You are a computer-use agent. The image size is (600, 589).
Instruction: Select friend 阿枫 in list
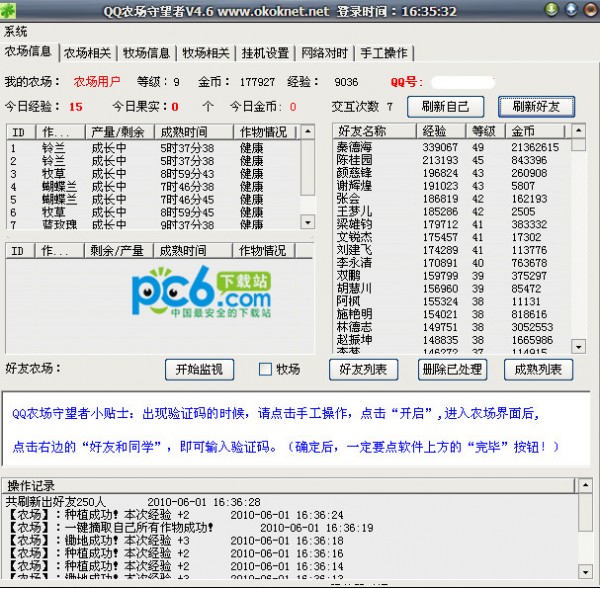pyautogui.click(x=452, y=301)
